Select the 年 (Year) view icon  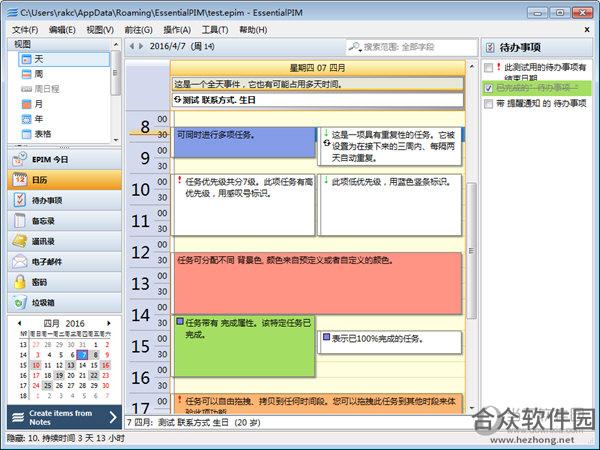26,119
